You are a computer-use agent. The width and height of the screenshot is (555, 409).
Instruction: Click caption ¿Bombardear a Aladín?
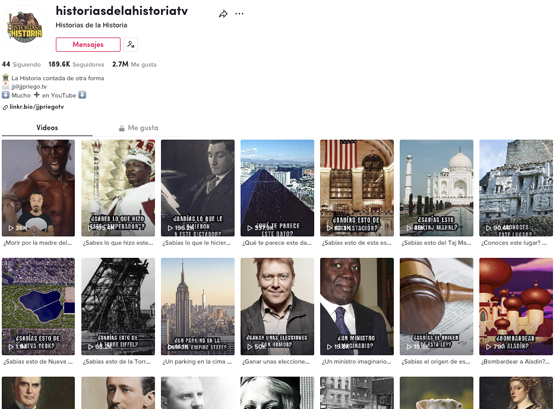coord(515,362)
